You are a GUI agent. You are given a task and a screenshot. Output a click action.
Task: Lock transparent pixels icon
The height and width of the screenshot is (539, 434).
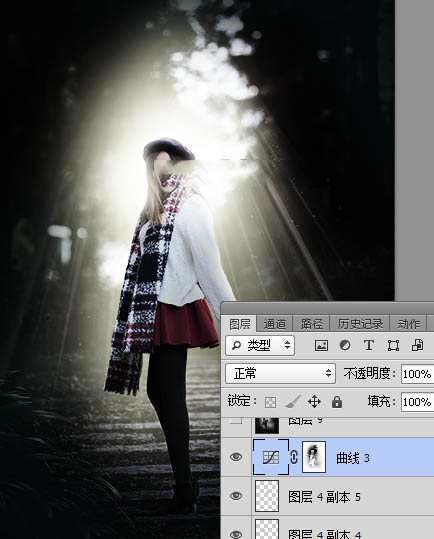tap(270, 402)
